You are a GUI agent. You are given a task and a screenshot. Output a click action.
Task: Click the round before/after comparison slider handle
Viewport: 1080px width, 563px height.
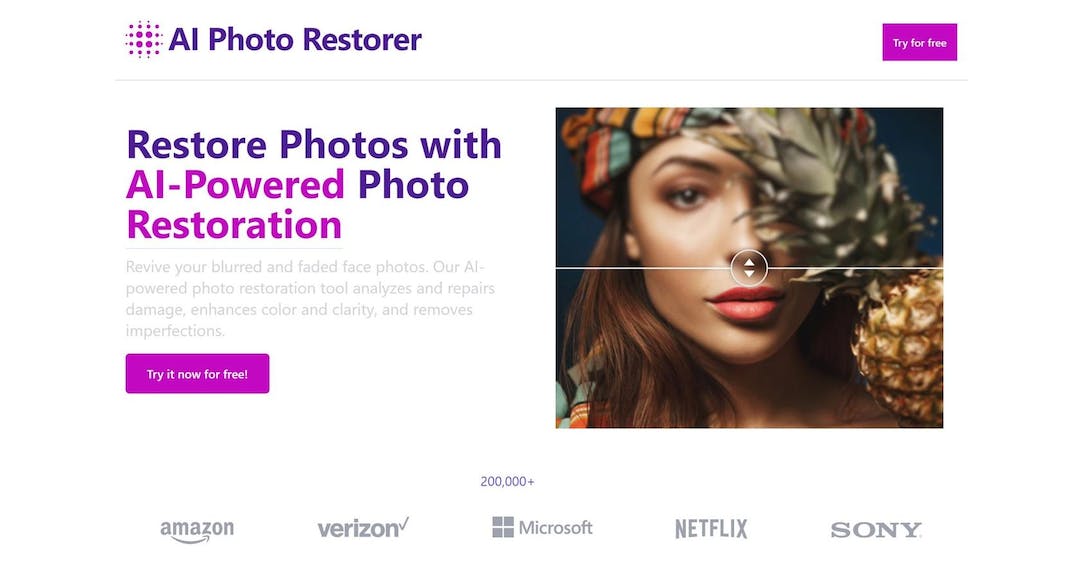749,268
